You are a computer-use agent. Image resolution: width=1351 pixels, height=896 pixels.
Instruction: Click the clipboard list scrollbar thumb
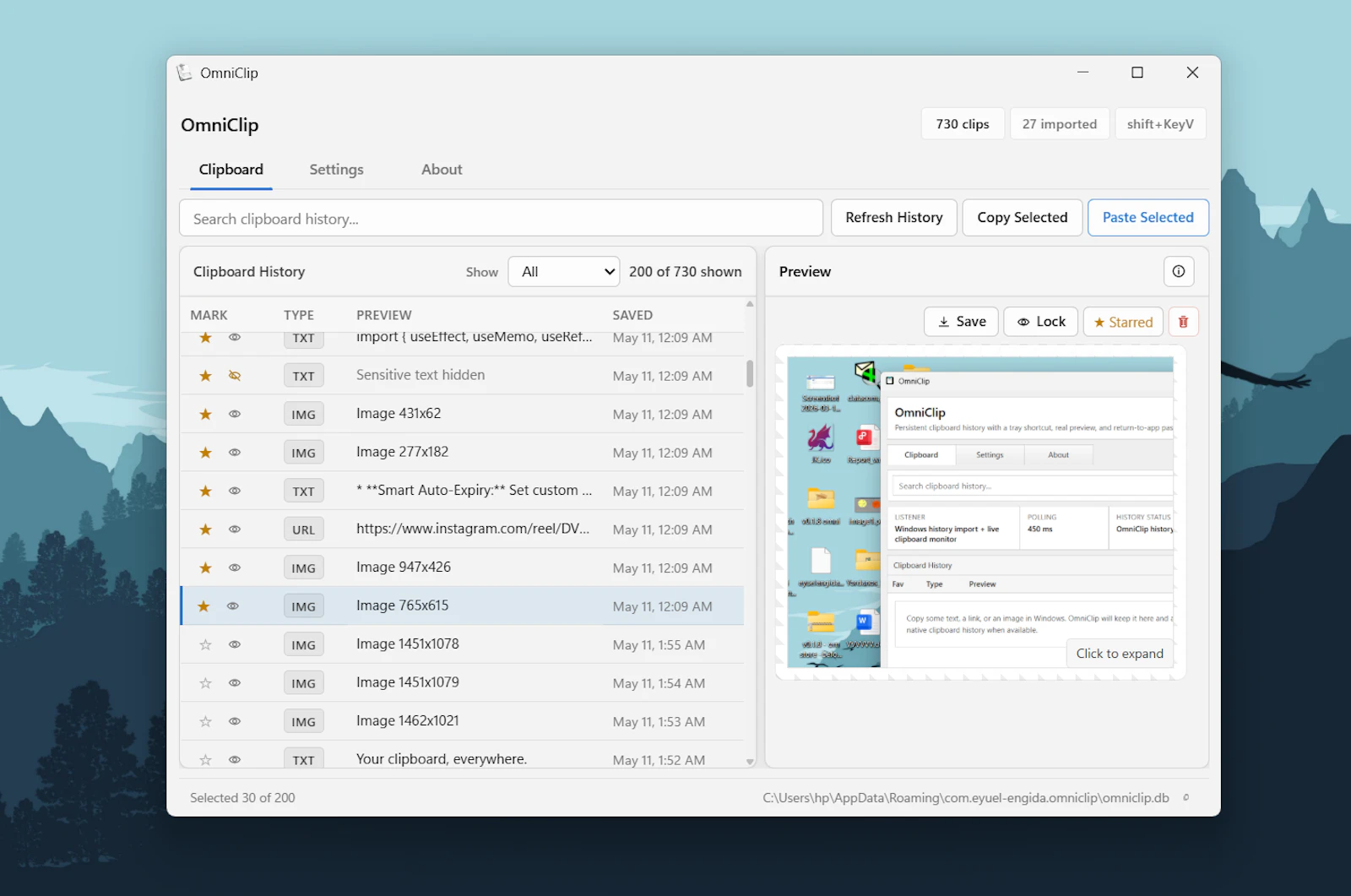tap(750, 373)
